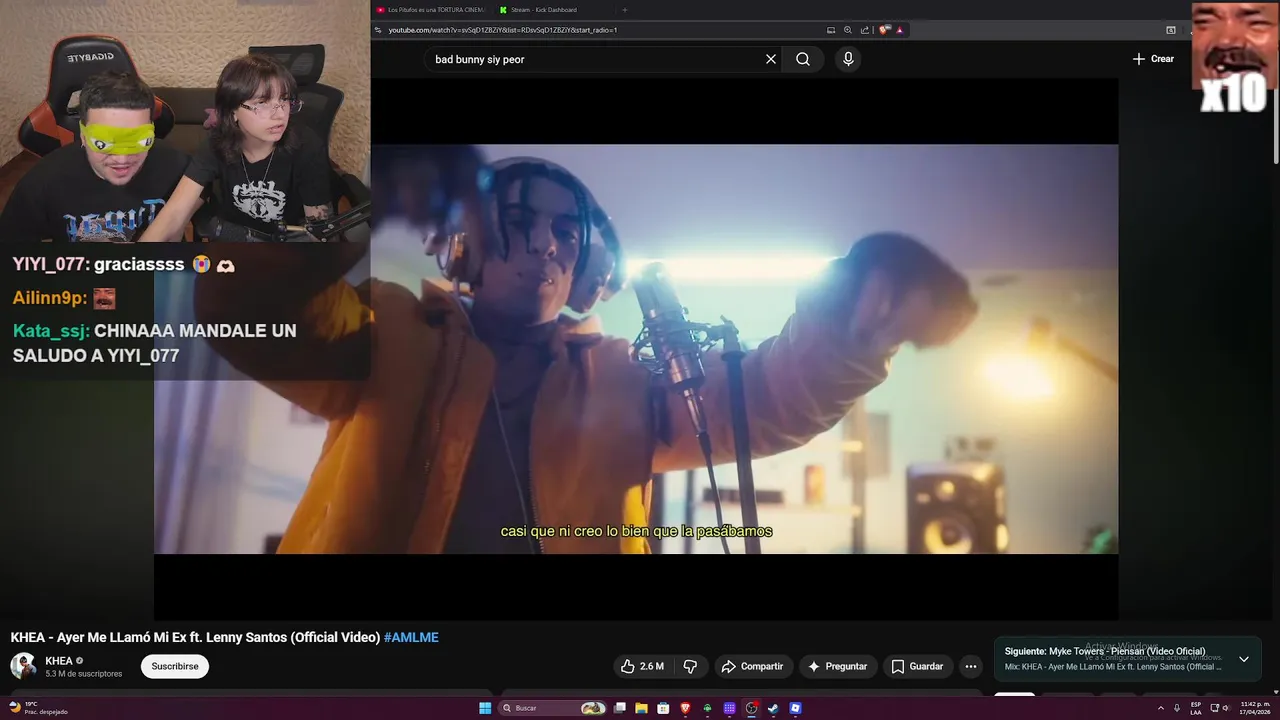Show hidden system tray icons chevron
Screen dimensions: 1280x720
(1161, 708)
